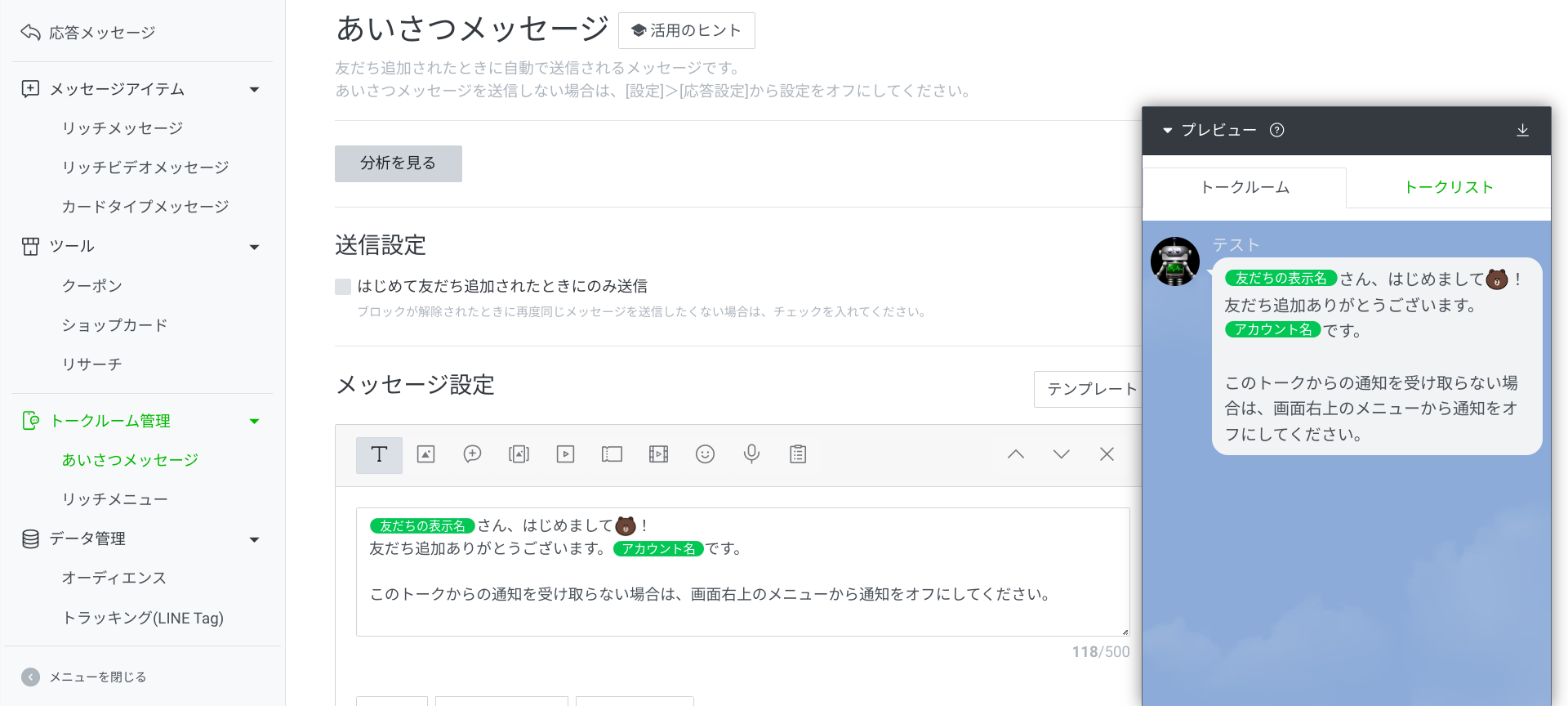1568x706 pixels.
Task: Click the 118/500 character counter
Action: [x=1101, y=652]
